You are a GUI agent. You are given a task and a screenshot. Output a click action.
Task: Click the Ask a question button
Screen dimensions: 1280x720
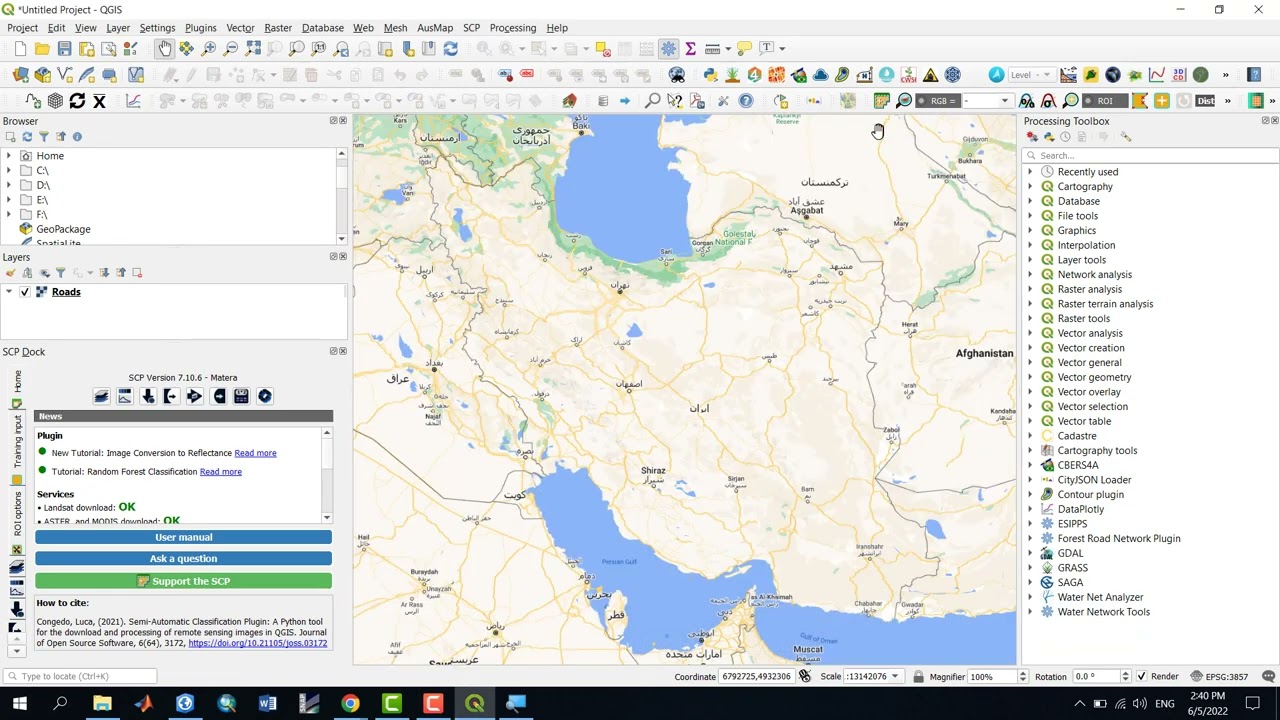[x=183, y=559]
